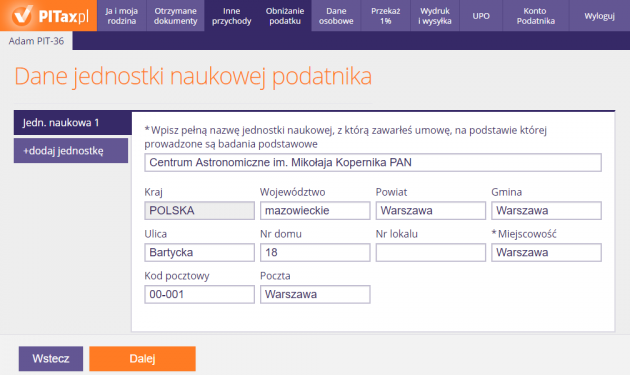The height and width of the screenshot is (375, 630).
Task: Click Wyloguj to log out
Action: pos(599,16)
